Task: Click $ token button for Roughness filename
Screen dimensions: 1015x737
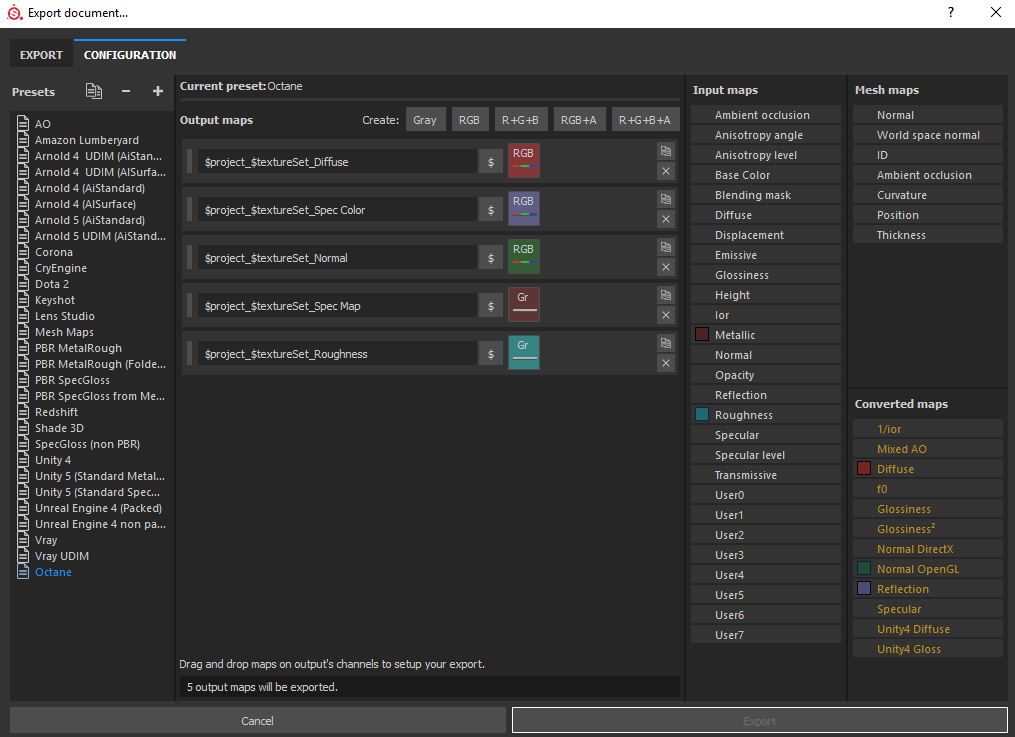Action: click(491, 353)
